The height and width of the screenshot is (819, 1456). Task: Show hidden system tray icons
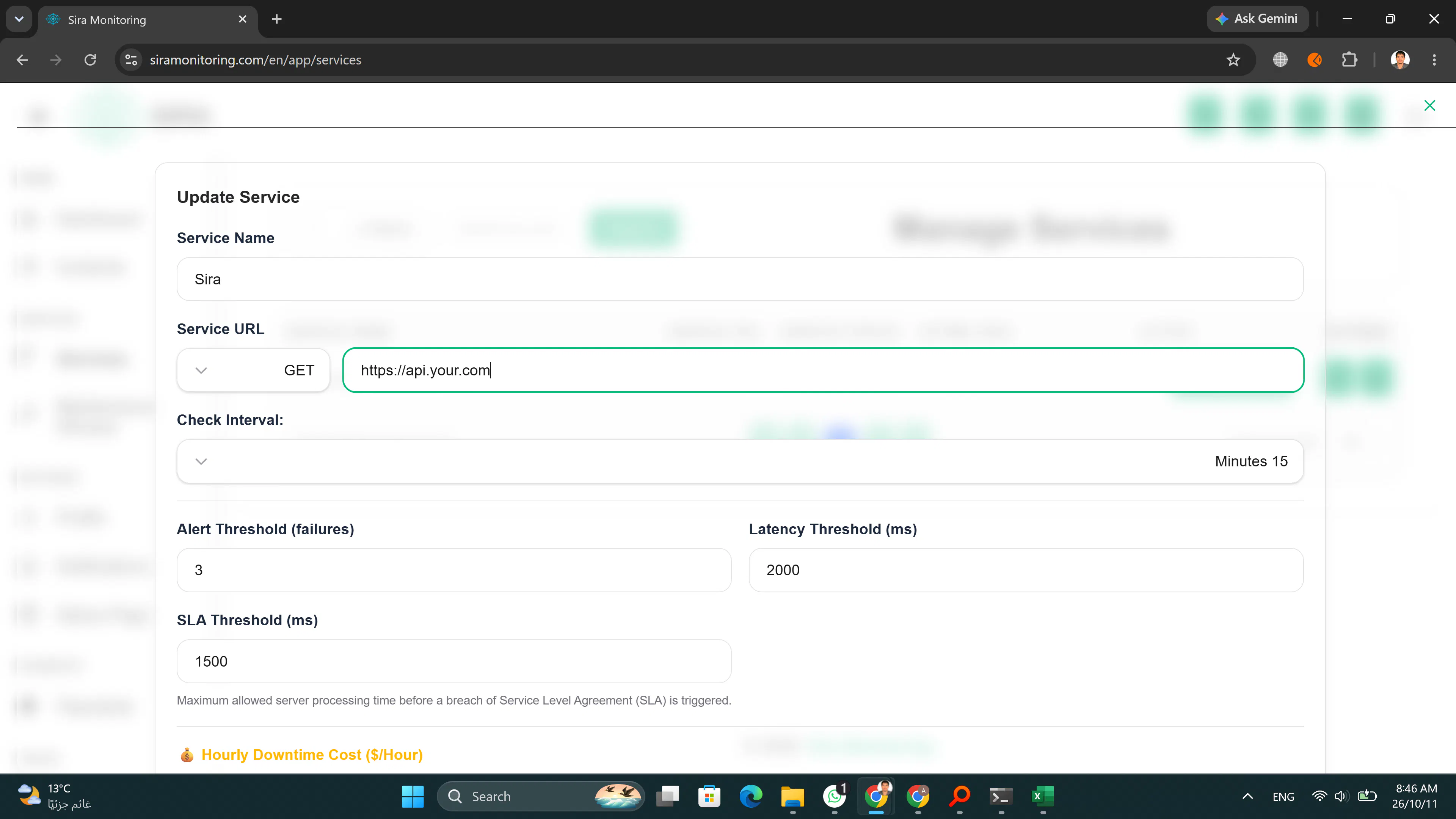[1248, 796]
